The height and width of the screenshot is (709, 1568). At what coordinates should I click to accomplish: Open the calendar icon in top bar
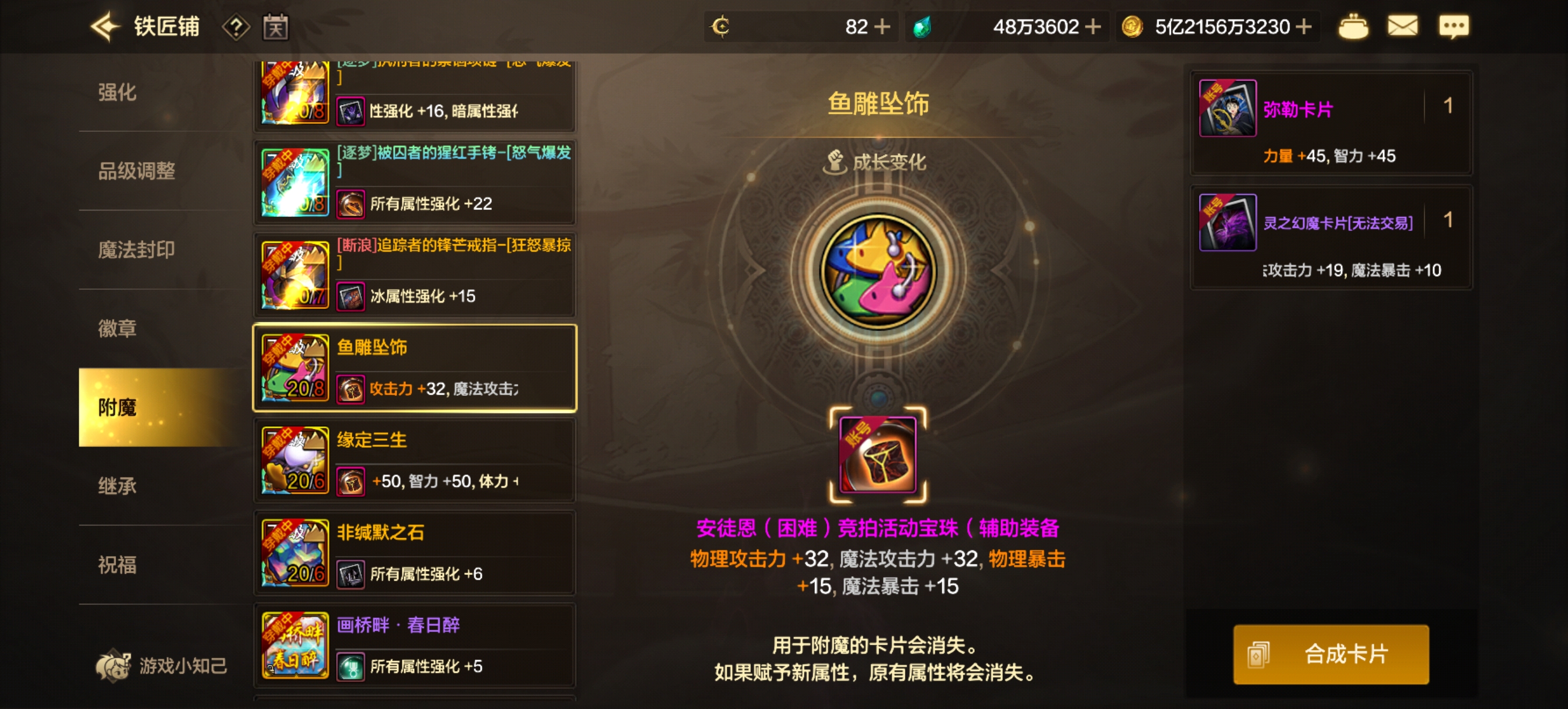click(x=276, y=27)
